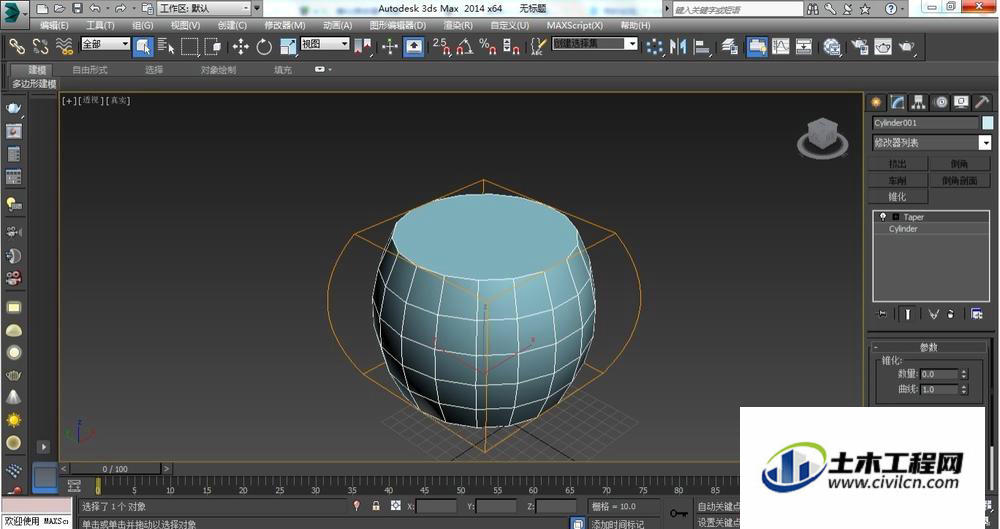Switch to the Object Paint ribbon tab
1000x529 pixels.
218,70
